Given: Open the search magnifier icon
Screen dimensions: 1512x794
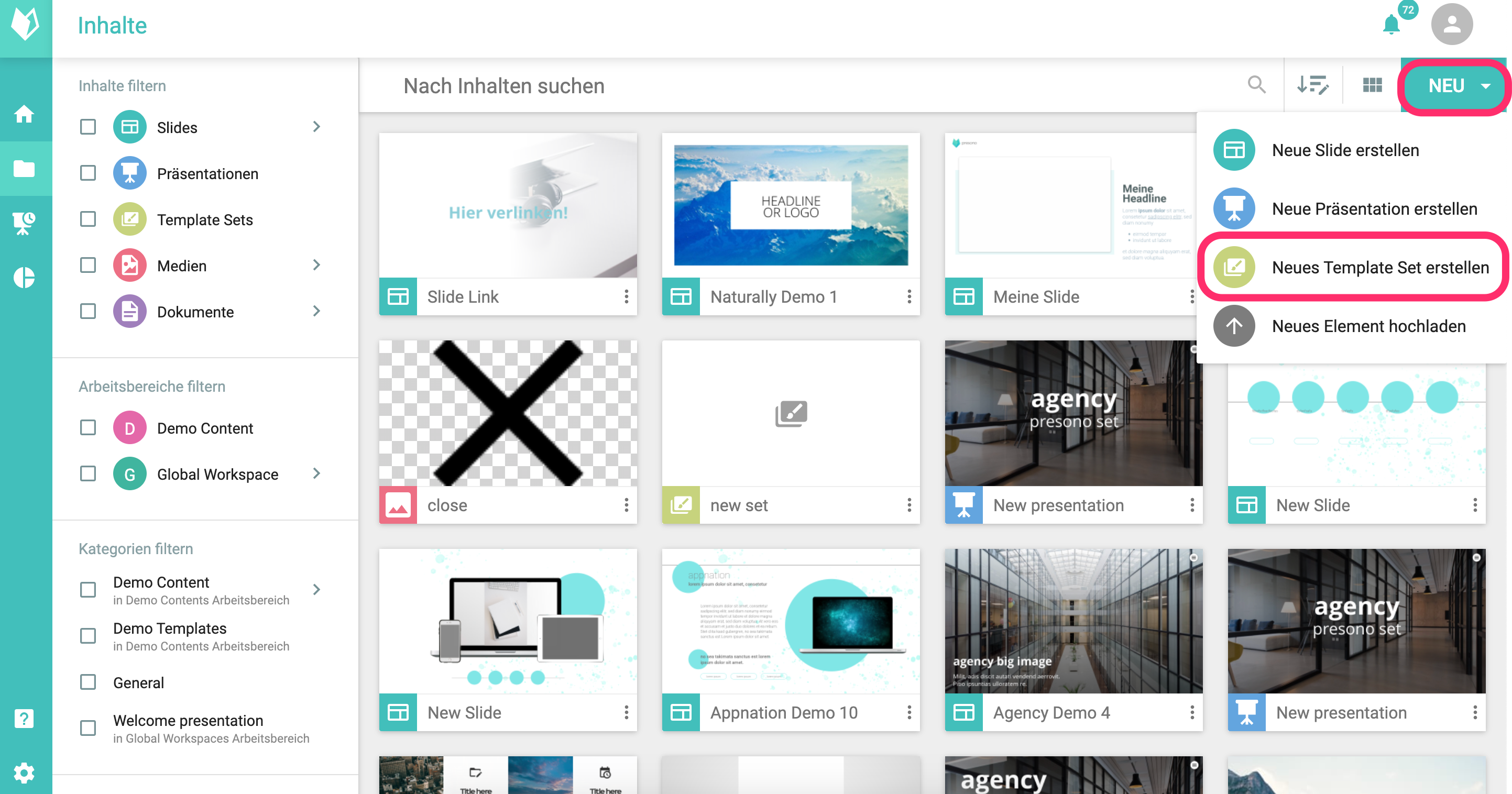Looking at the screenshot, I should (x=1257, y=85).
